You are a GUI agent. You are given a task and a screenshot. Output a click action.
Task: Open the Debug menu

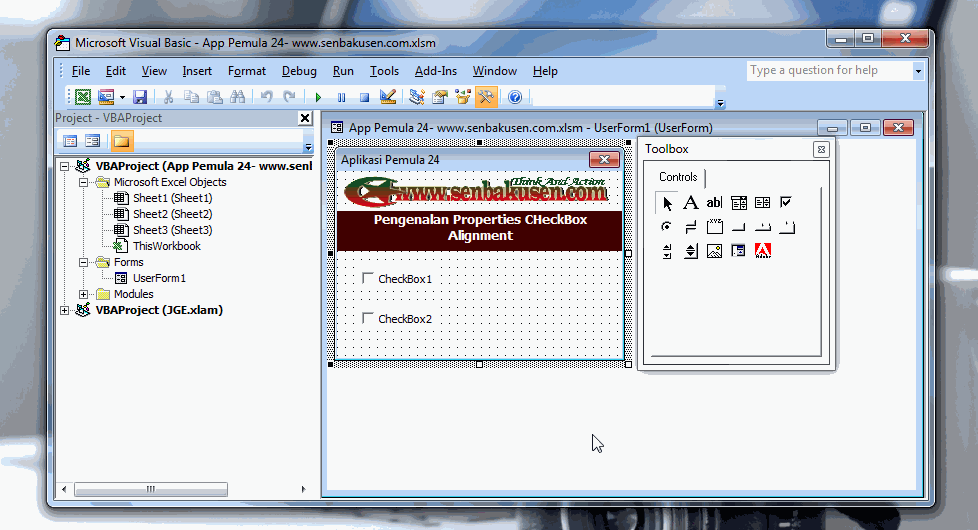click(299, 71)
